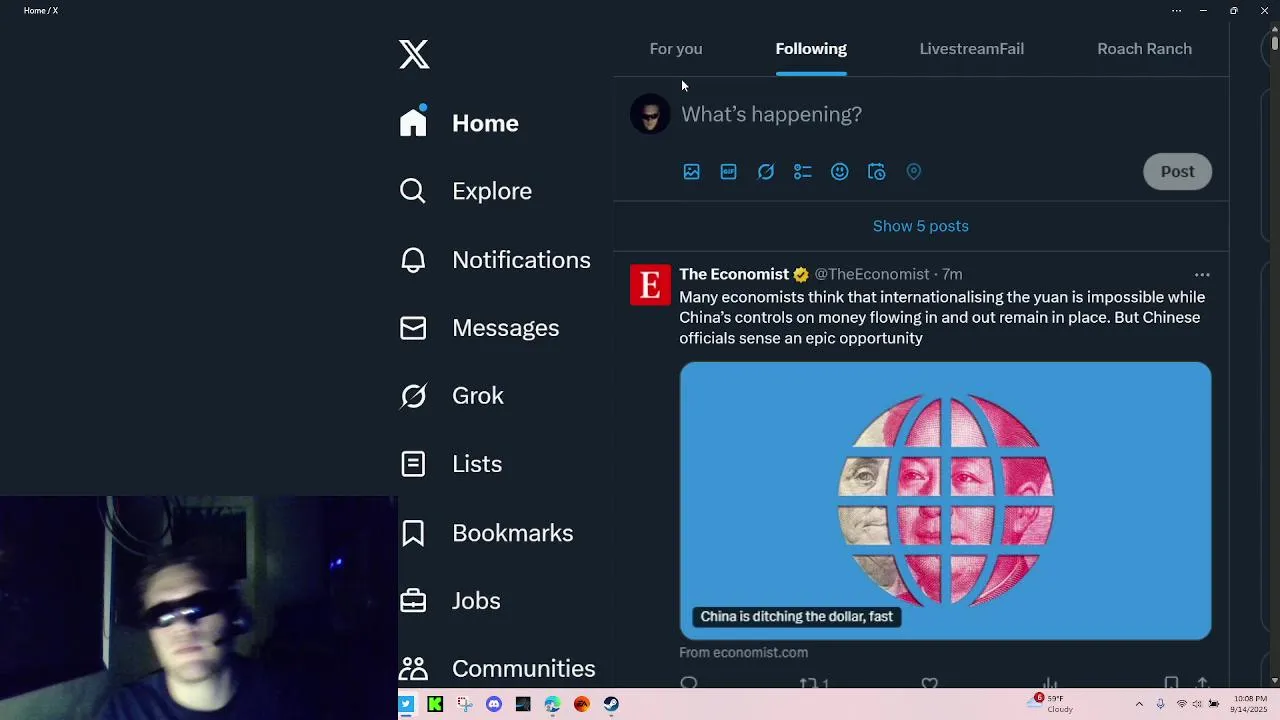
Task: Select the Following tab
Action: (811, 49)
